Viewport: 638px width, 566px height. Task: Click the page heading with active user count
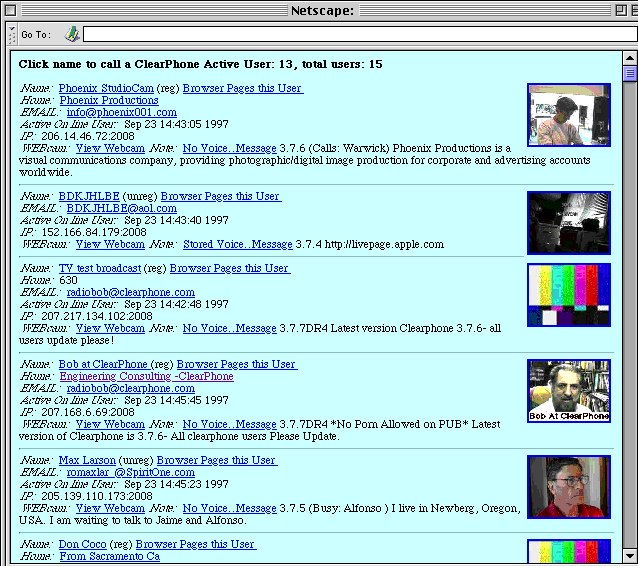(x=201, y=64)
